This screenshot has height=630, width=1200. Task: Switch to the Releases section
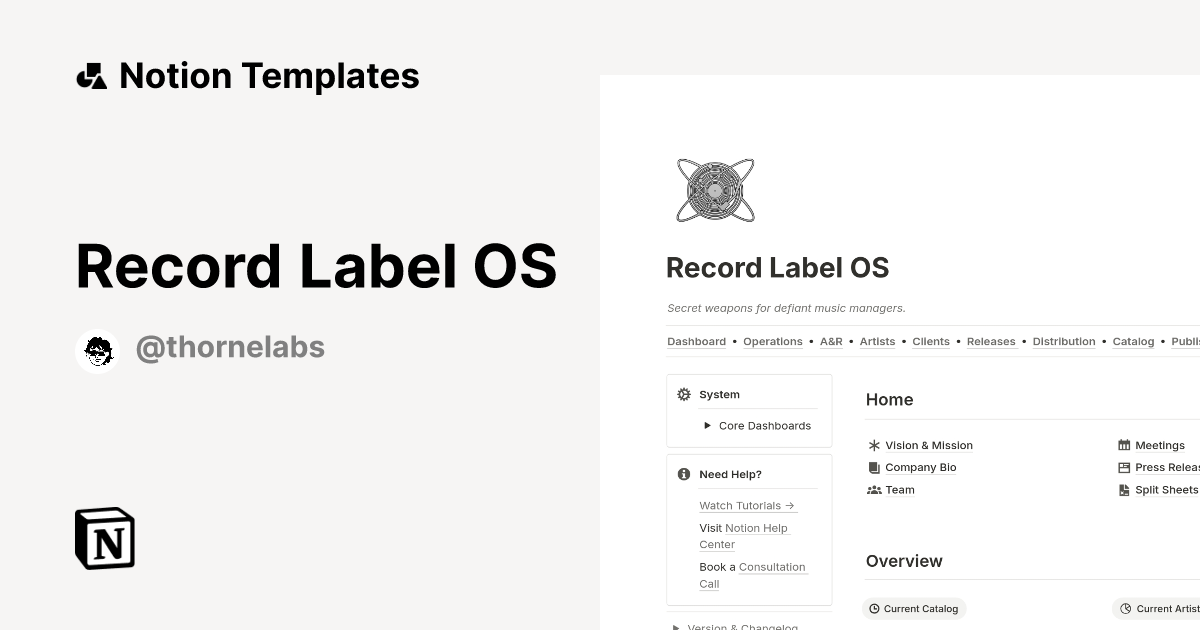pos(991,341)
